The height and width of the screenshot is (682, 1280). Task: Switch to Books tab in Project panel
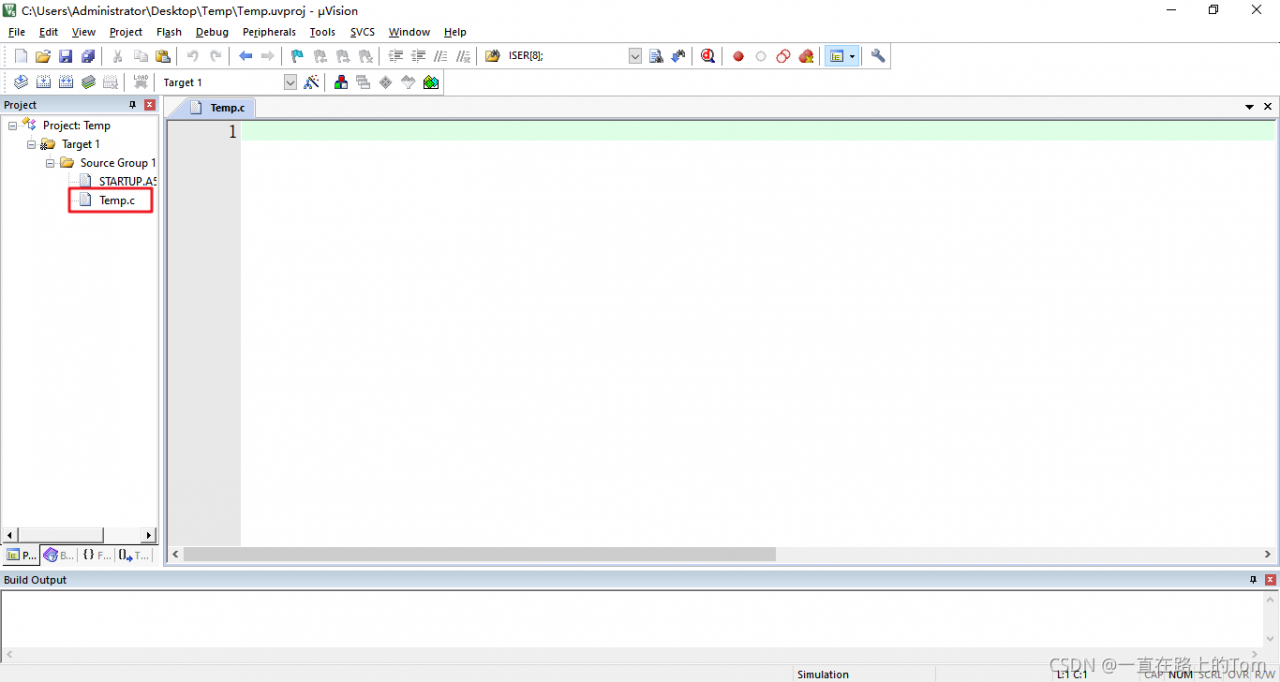[x=59, y=555]
